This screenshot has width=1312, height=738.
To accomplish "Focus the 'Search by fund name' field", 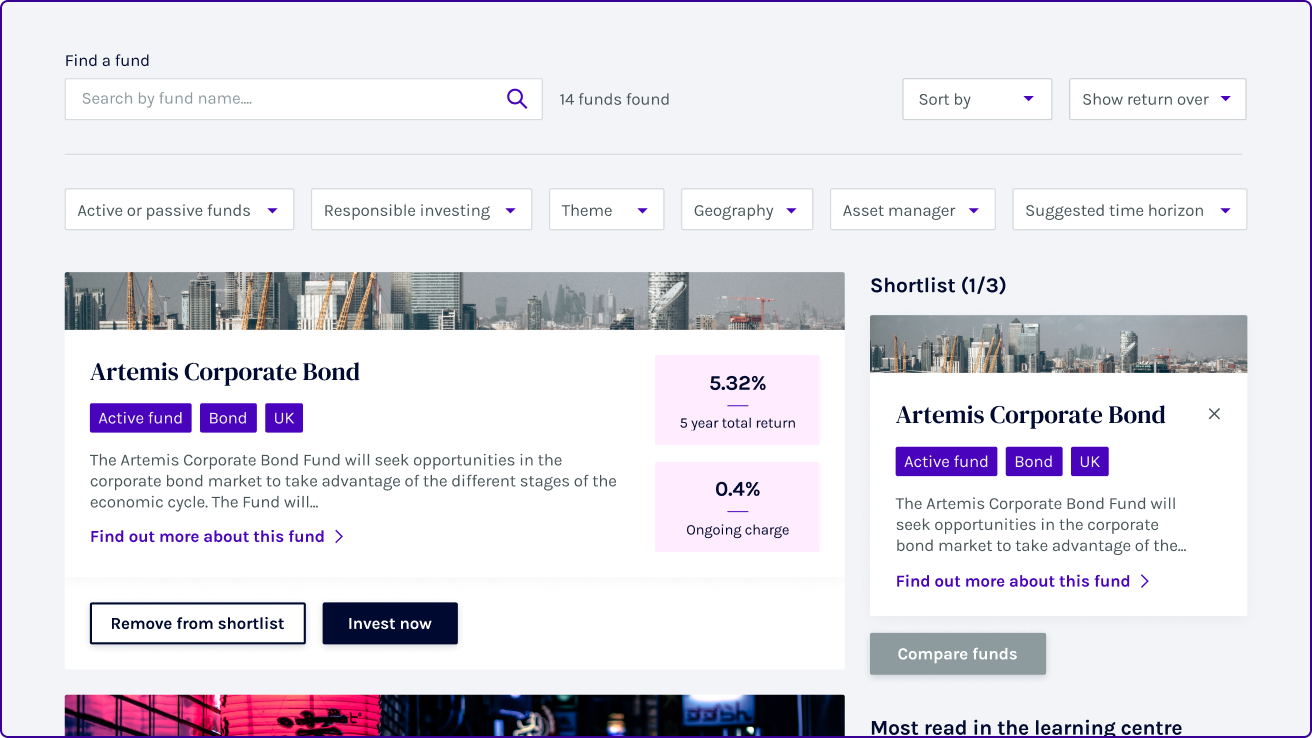I will pyautogui.click(x=303, y=99).
